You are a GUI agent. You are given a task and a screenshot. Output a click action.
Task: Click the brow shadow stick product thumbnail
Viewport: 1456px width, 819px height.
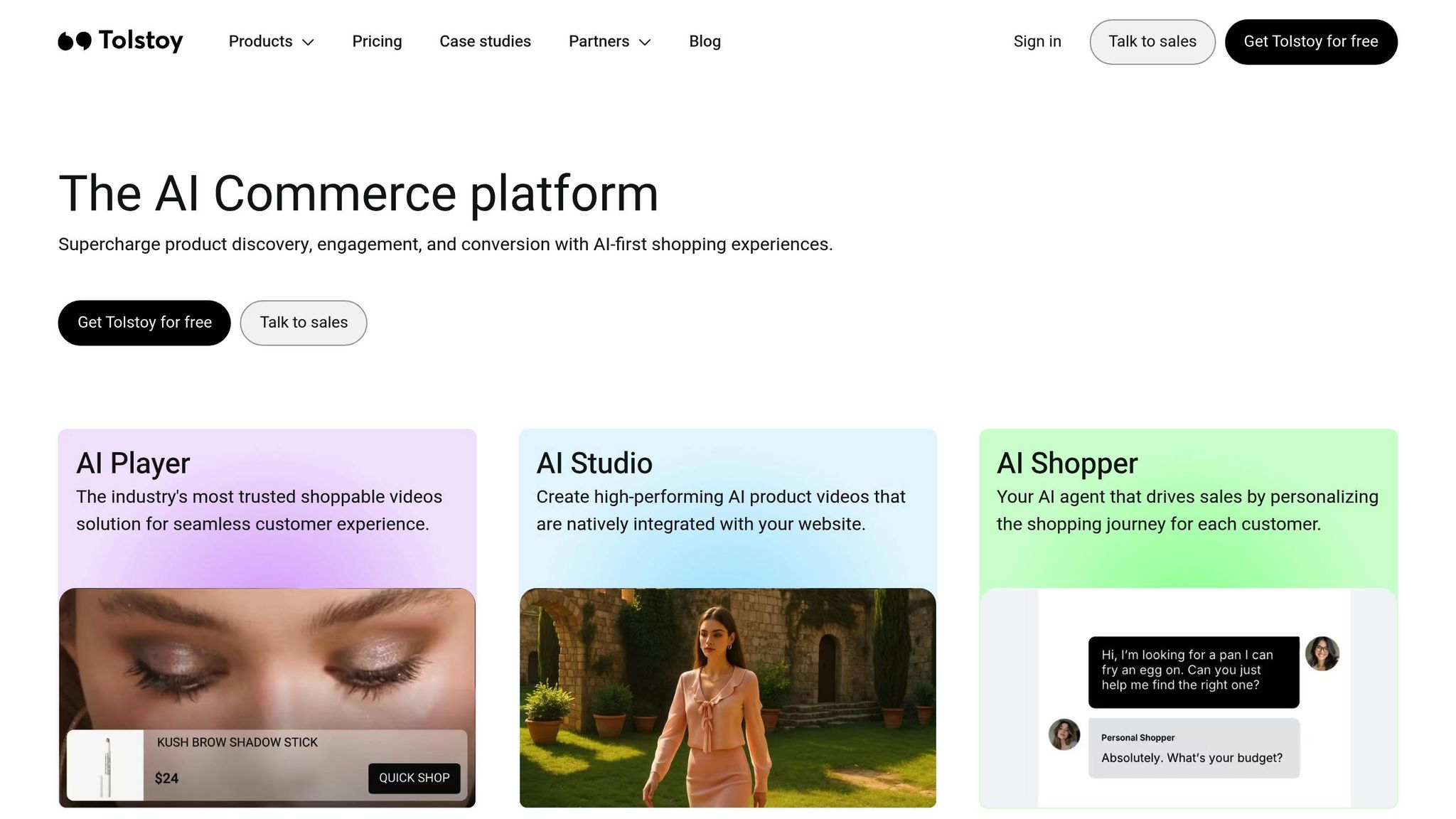tap(106, 766)
